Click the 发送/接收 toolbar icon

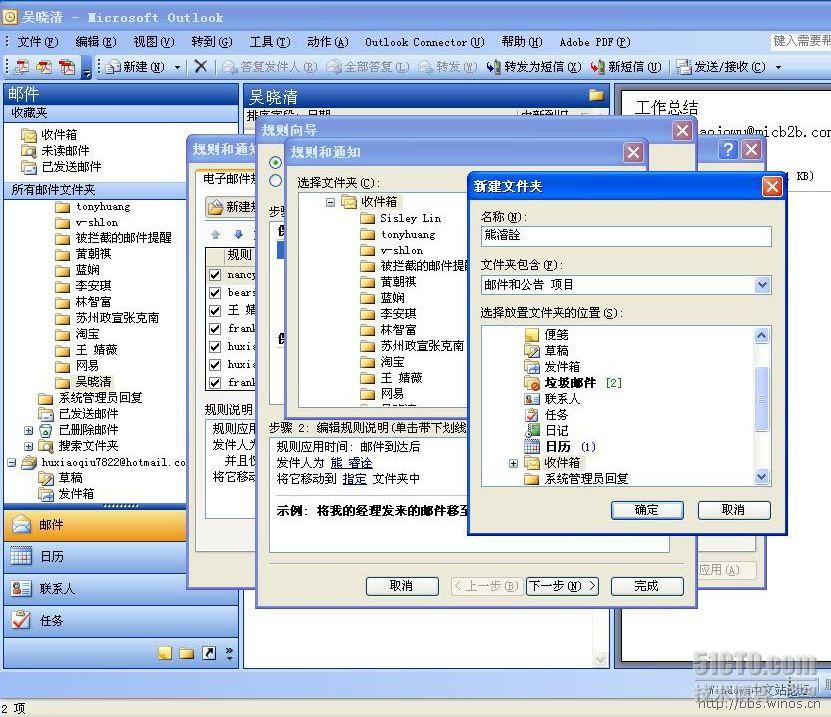pyautogui.click(x=684, y=67)
